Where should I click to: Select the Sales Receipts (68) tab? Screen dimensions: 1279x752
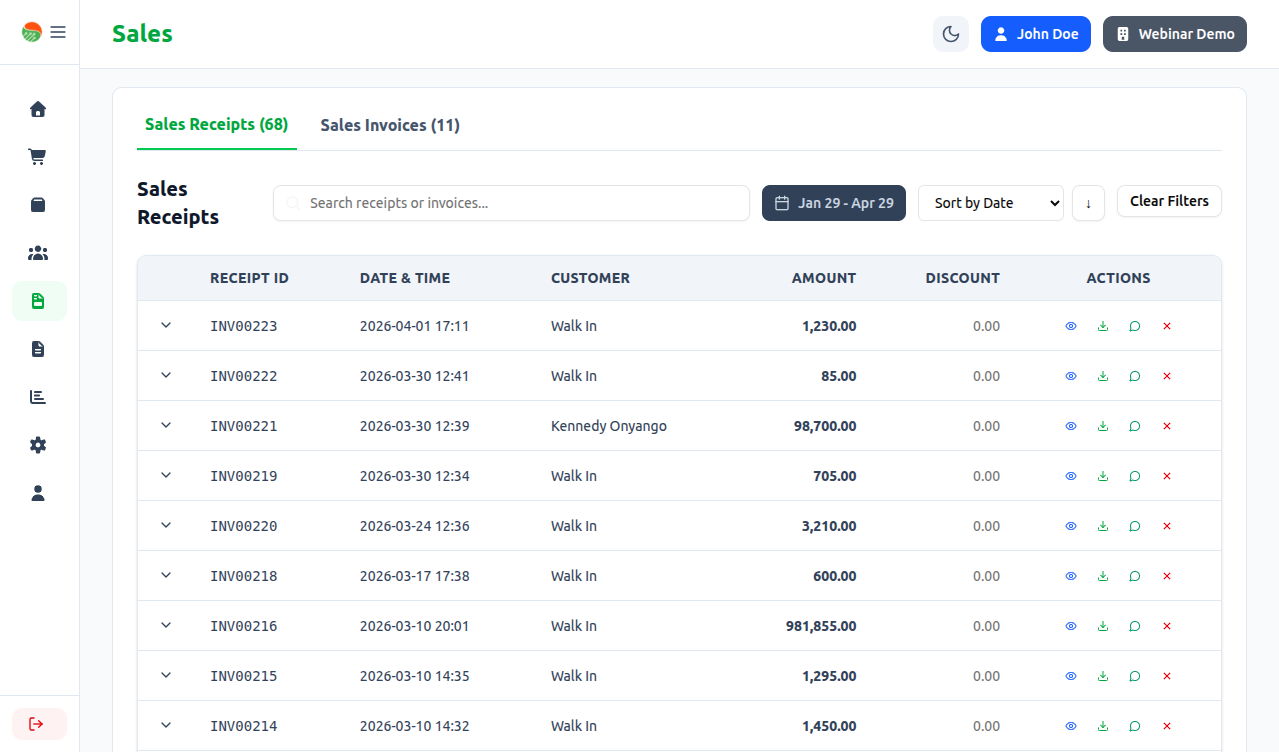216,125
